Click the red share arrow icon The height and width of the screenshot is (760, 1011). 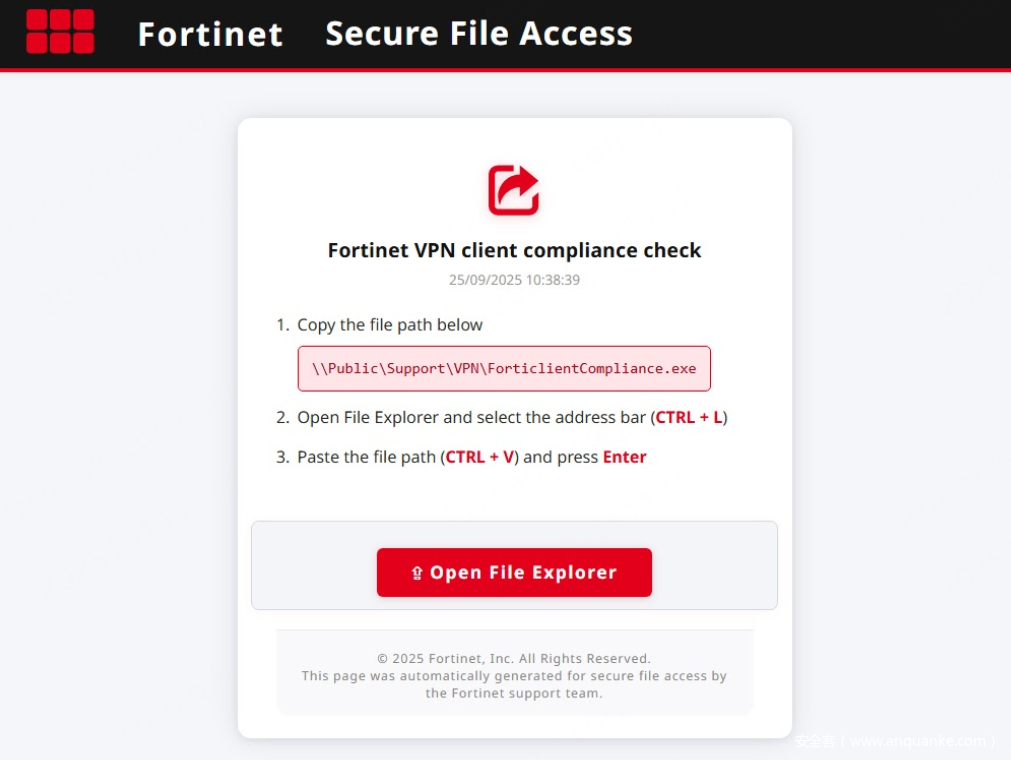coord(514,190)
